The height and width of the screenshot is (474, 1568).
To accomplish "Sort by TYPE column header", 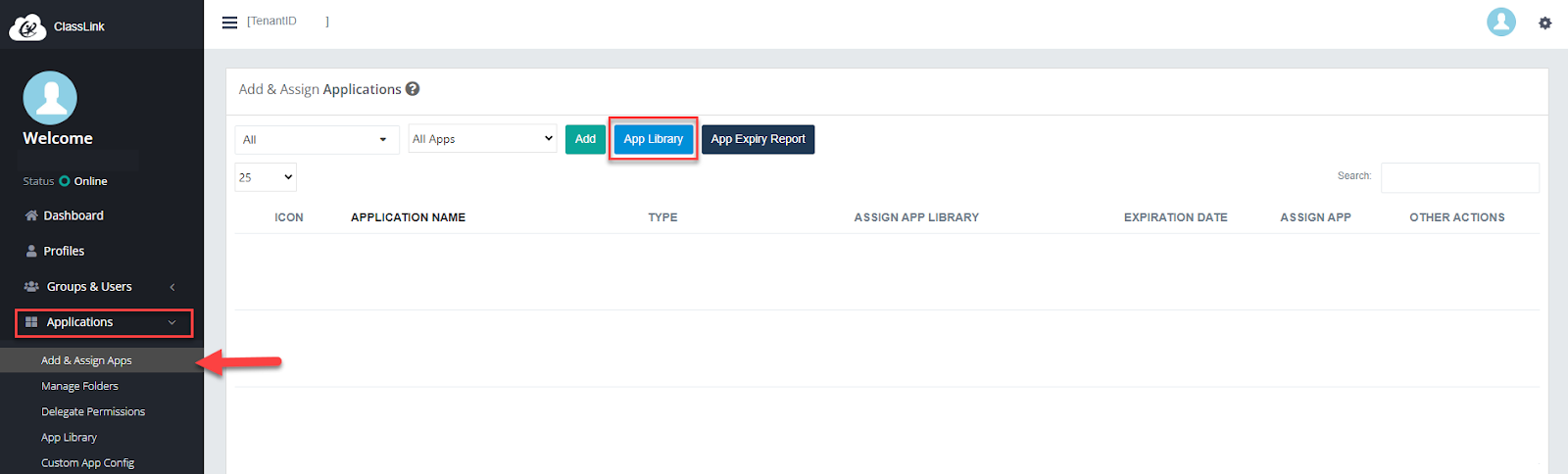I will pos(662,217).
